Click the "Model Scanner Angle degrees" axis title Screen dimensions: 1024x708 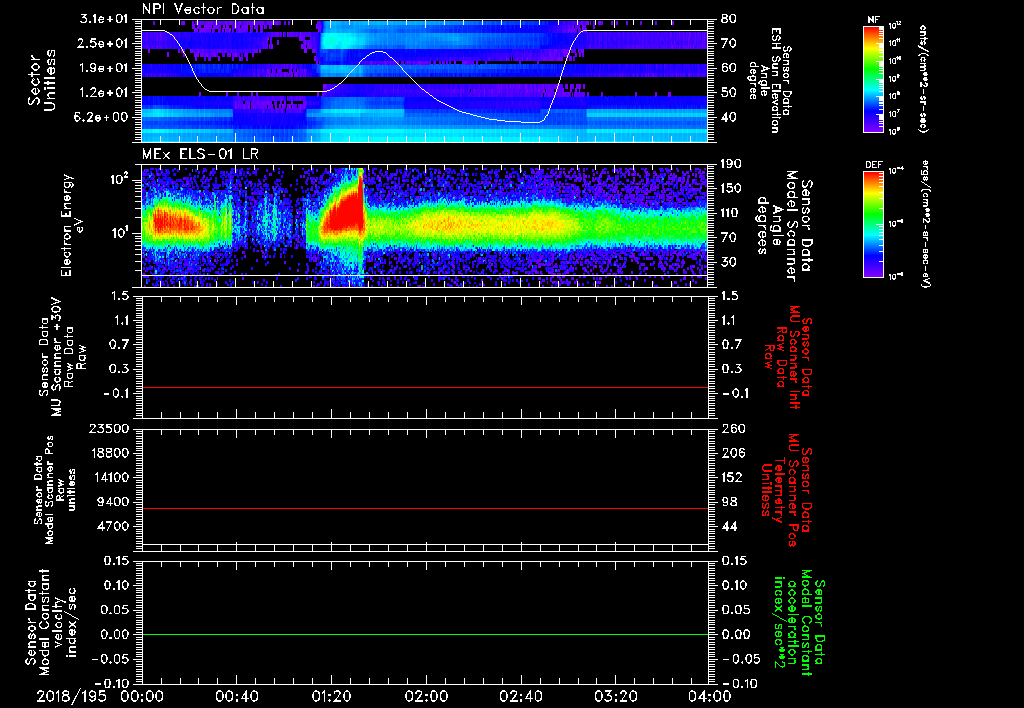[x=784, y=225]
